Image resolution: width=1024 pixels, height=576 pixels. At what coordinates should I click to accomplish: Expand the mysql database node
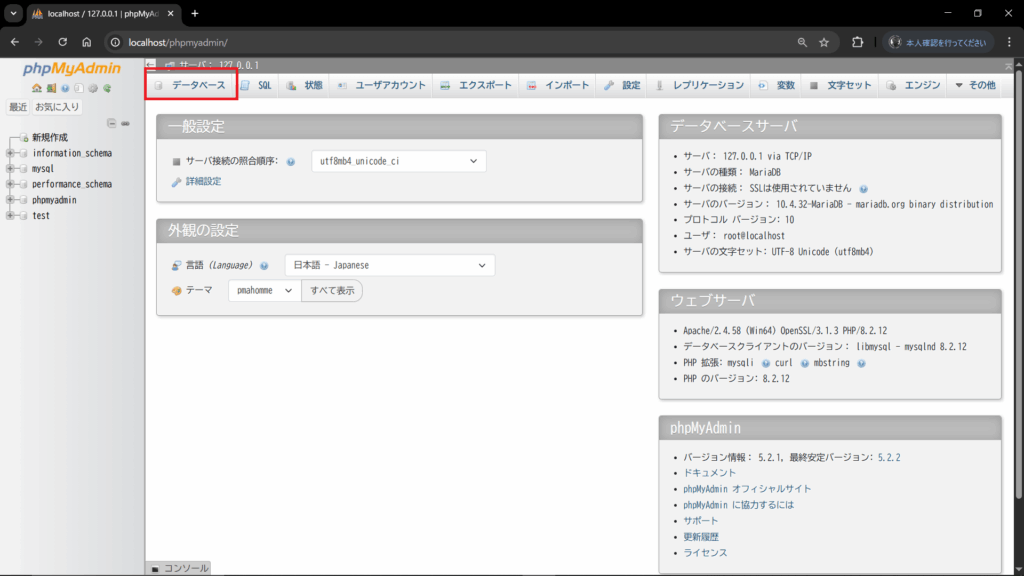point(10,168)
